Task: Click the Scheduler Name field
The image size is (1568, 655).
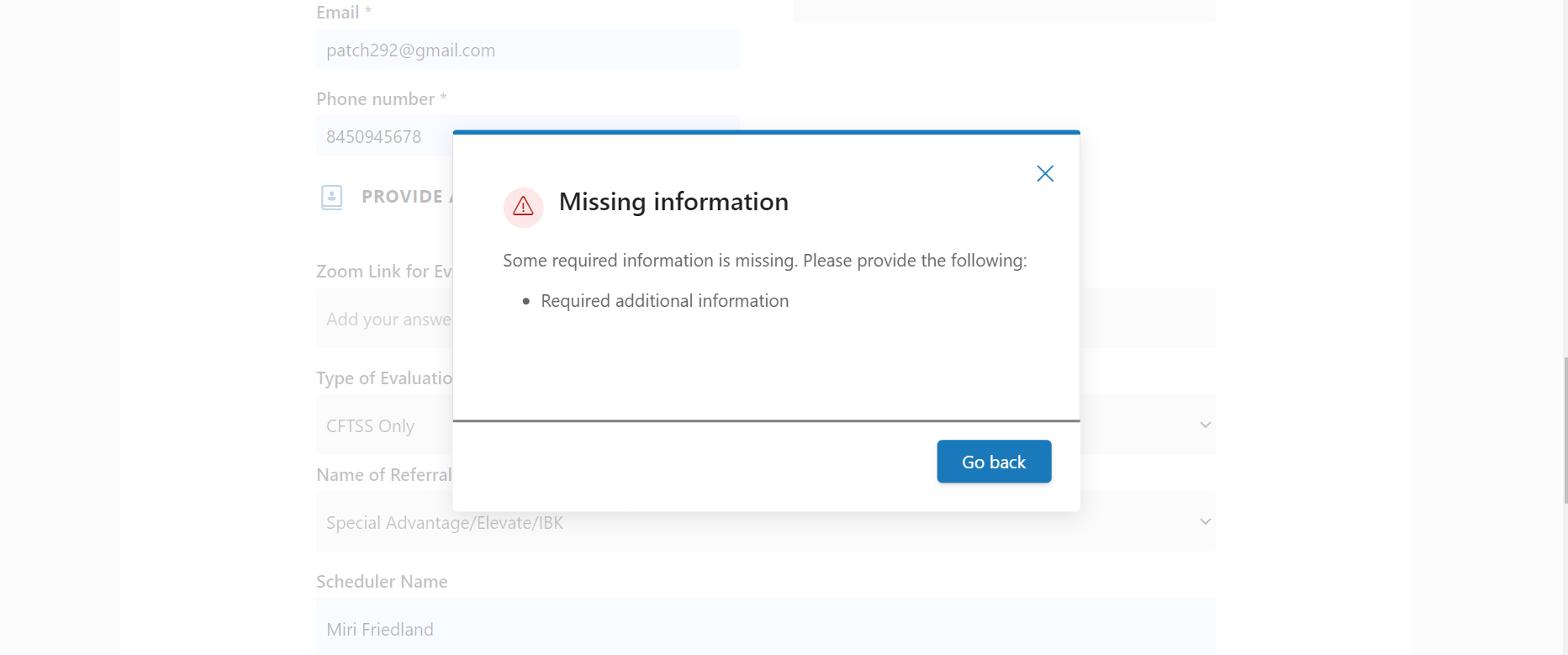Action: pos(765,628)
